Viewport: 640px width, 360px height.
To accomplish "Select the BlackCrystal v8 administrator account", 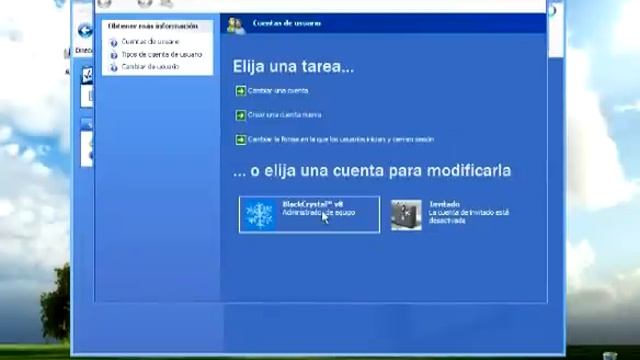I will pos(309,215).
